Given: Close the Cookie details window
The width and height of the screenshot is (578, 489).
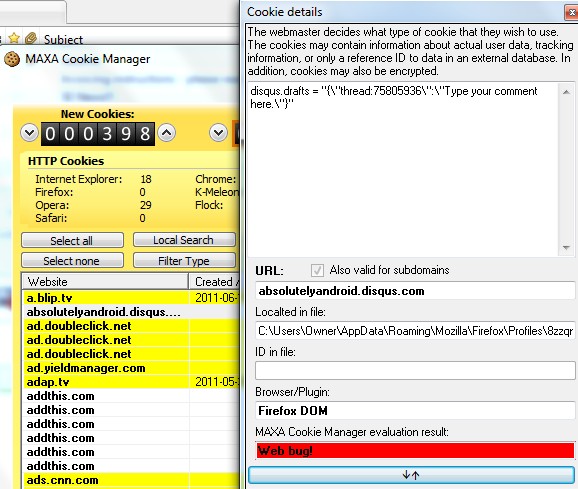Looking at the screenshot, I should 571,13.
